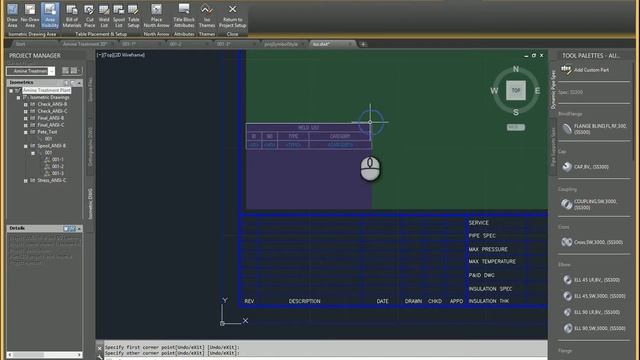Image resolution: width=640 pixels, height=360 pixels.
Task: Select 001 under Pete_Test
Action: 48,139
